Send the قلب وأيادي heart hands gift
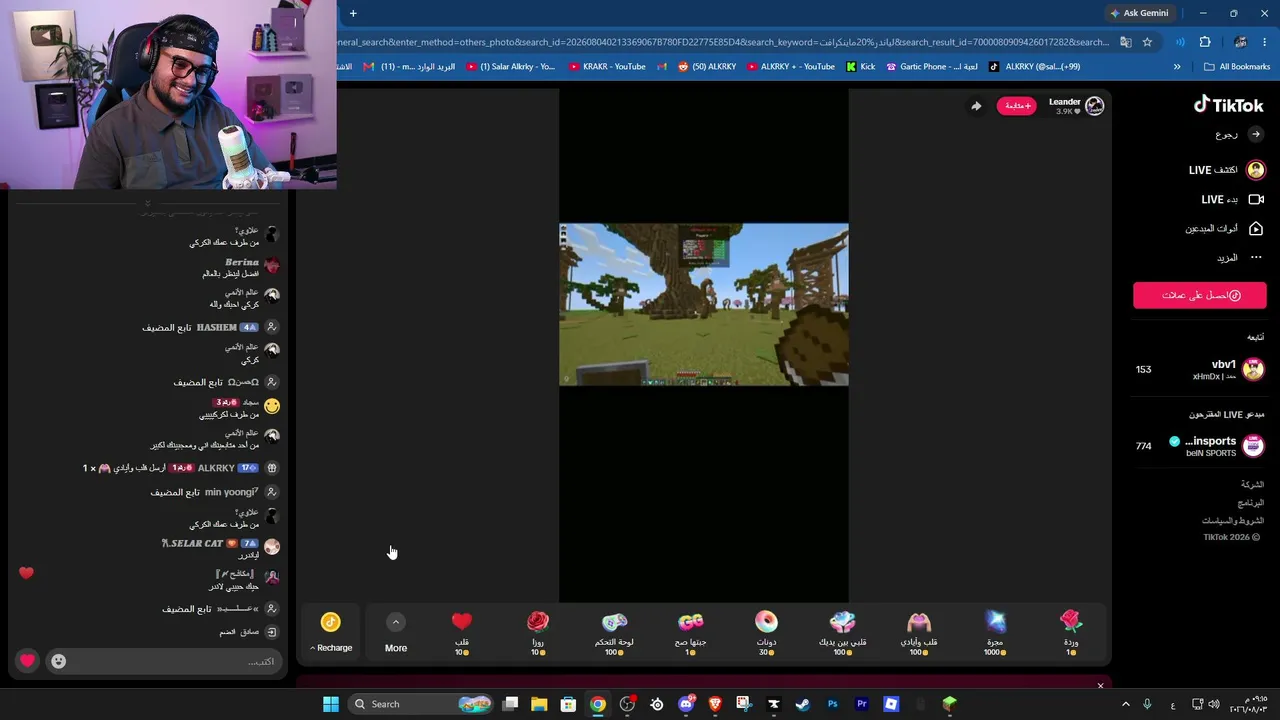1280x720 pixels. [x=918, y=633]
